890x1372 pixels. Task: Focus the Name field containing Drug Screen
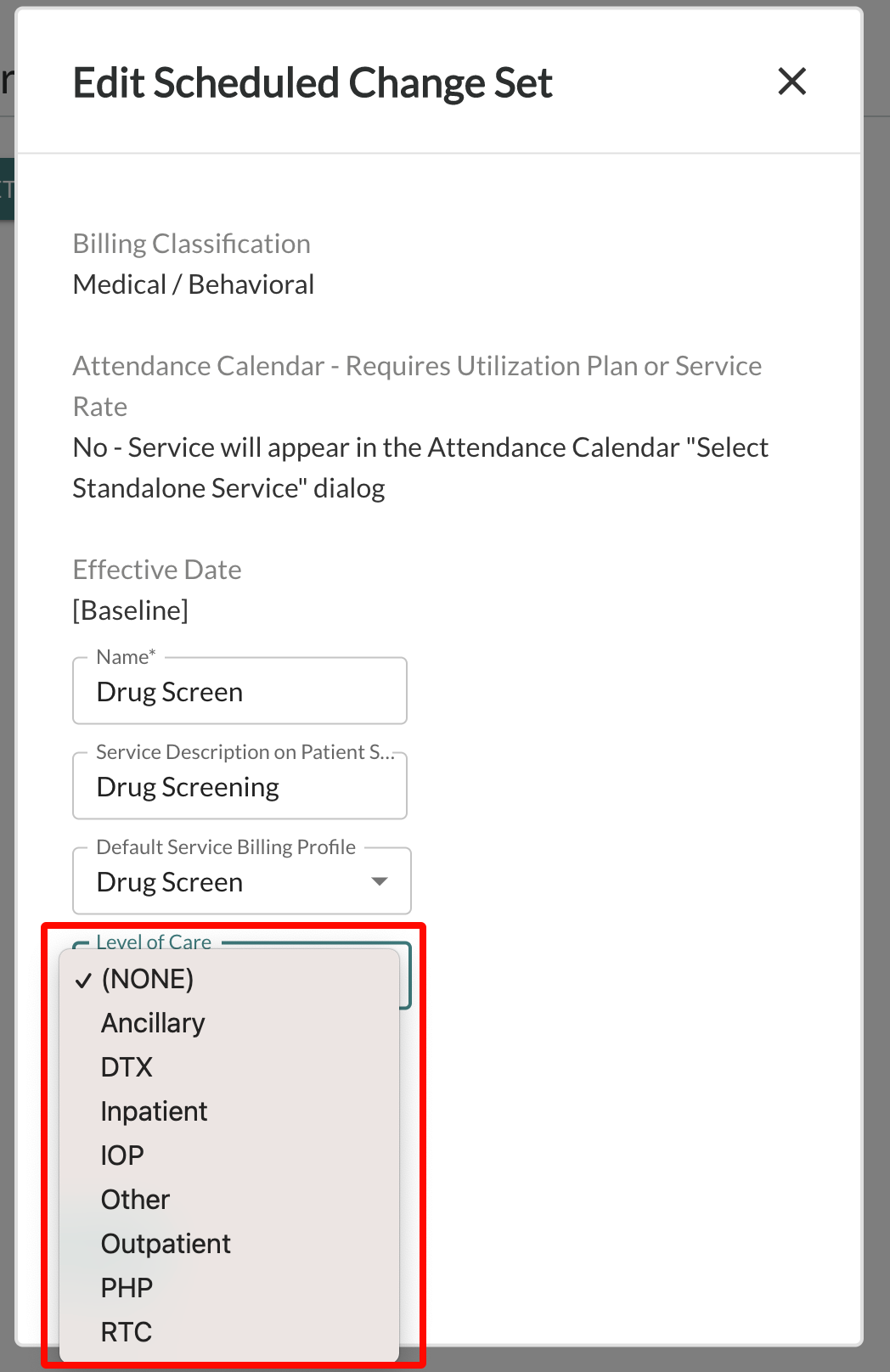click(x=239, y=691)
